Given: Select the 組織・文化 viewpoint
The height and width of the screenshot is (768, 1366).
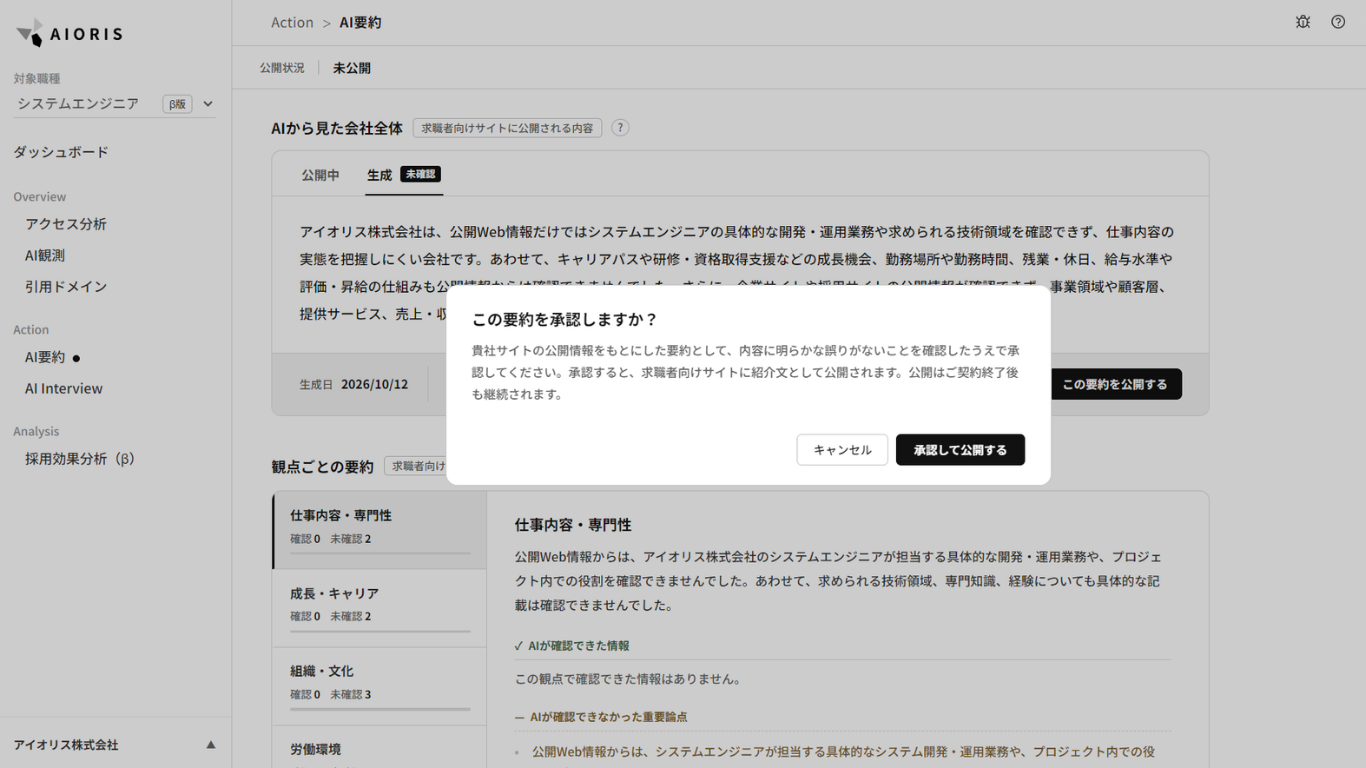Looking at the screenshot, I should click(379, 686).
